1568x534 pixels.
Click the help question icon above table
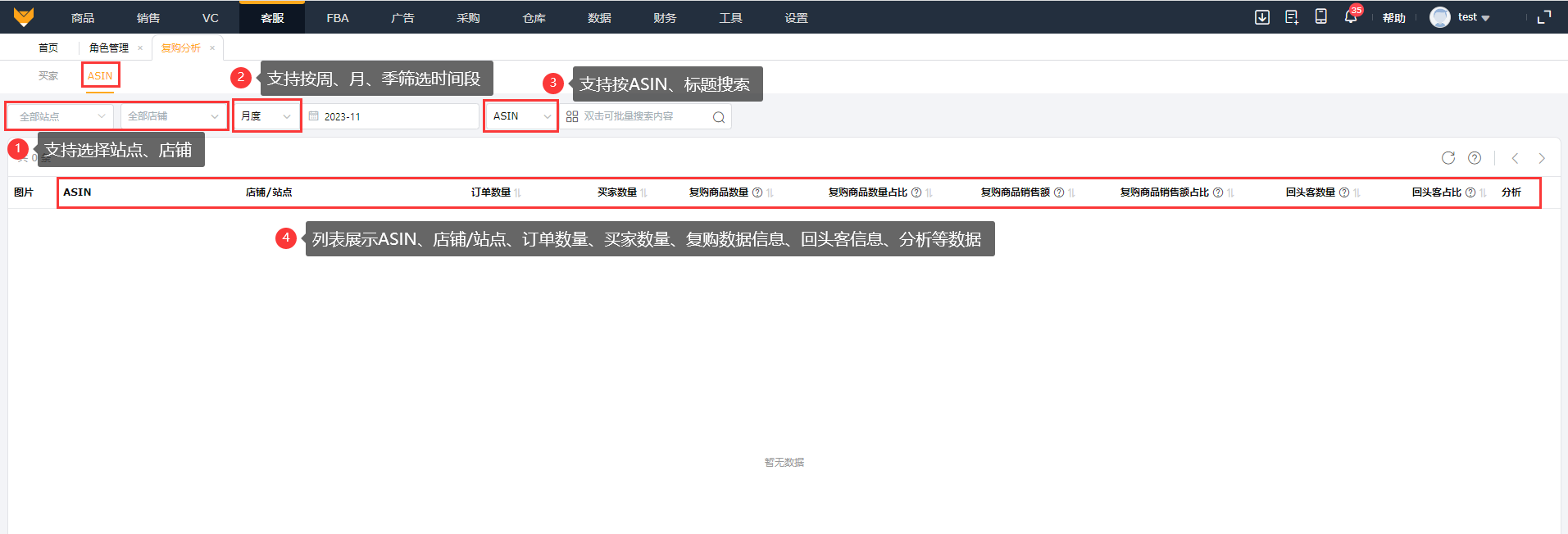pyautogui.click(x=1475, y=158)
